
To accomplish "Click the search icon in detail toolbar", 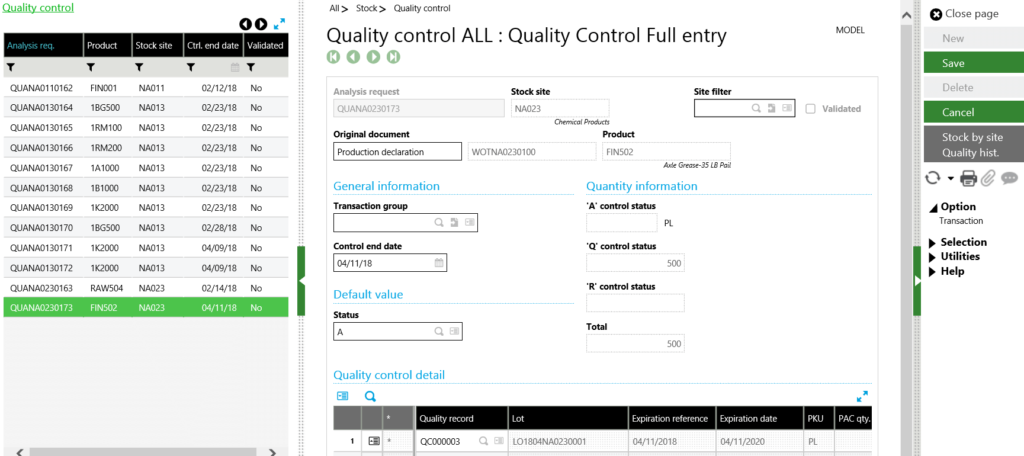I will [370, 396].
